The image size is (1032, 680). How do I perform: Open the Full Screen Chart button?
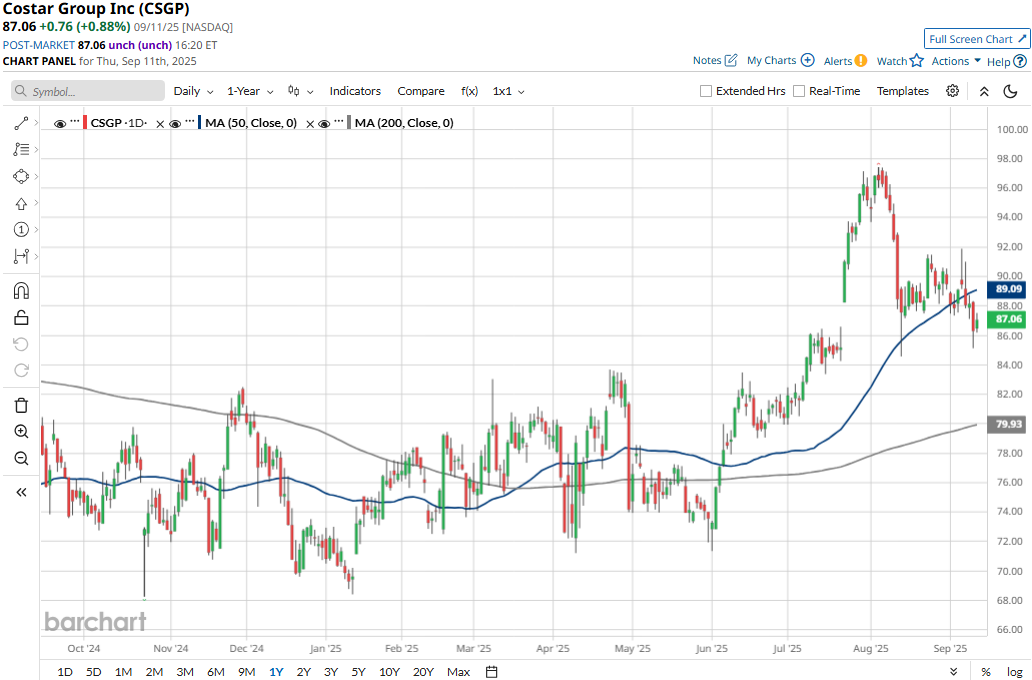(x=977, y=39)
